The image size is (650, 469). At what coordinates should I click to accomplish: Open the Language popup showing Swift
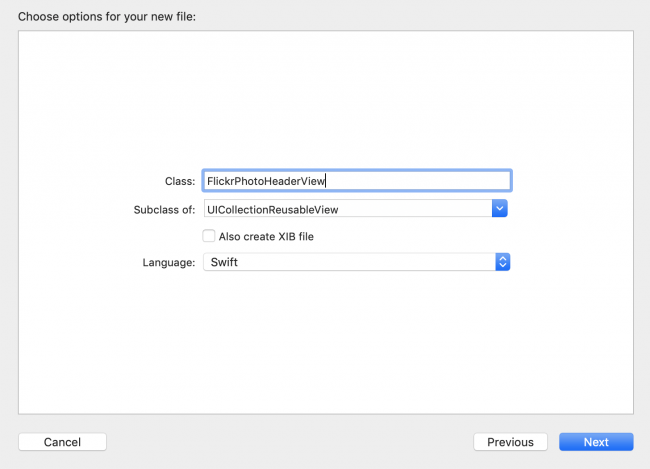point(356,261)
